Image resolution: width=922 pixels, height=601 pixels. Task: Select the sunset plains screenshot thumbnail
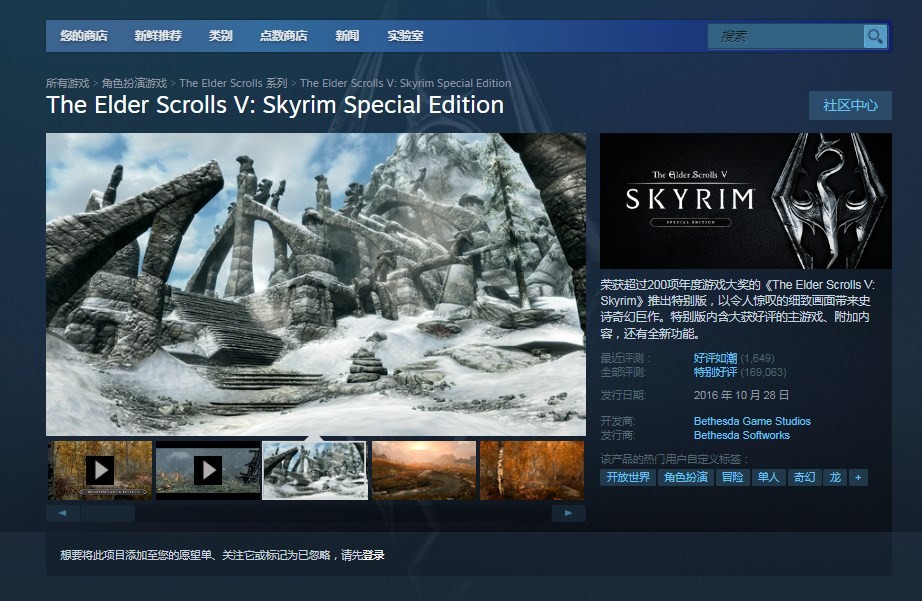[x=423, y=470]
